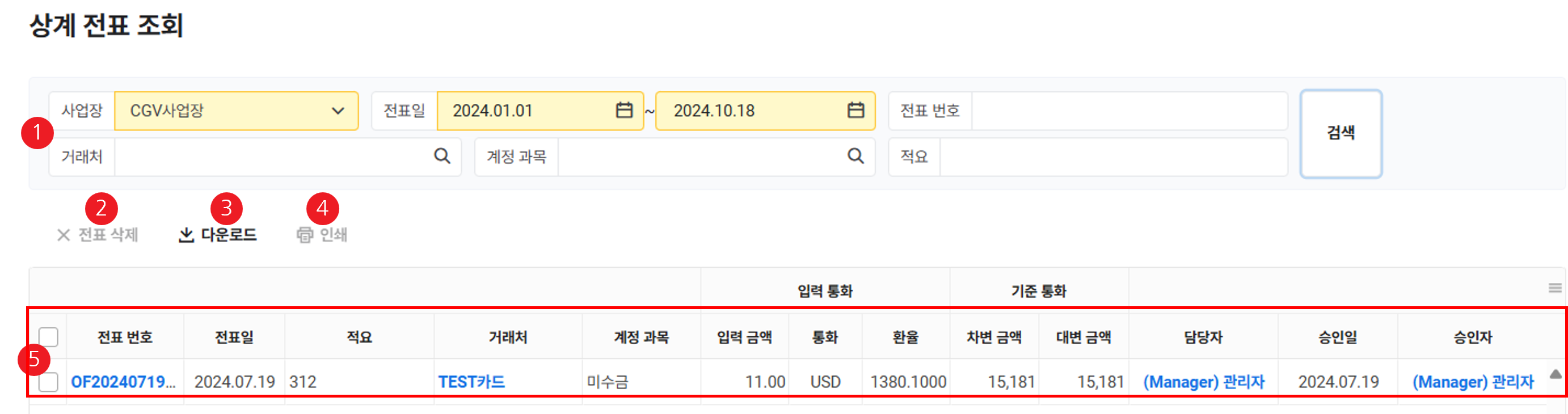Check the OF20240719 row checkbox
The width and height of the screenshot is (1568, 414).
(49, 382)
